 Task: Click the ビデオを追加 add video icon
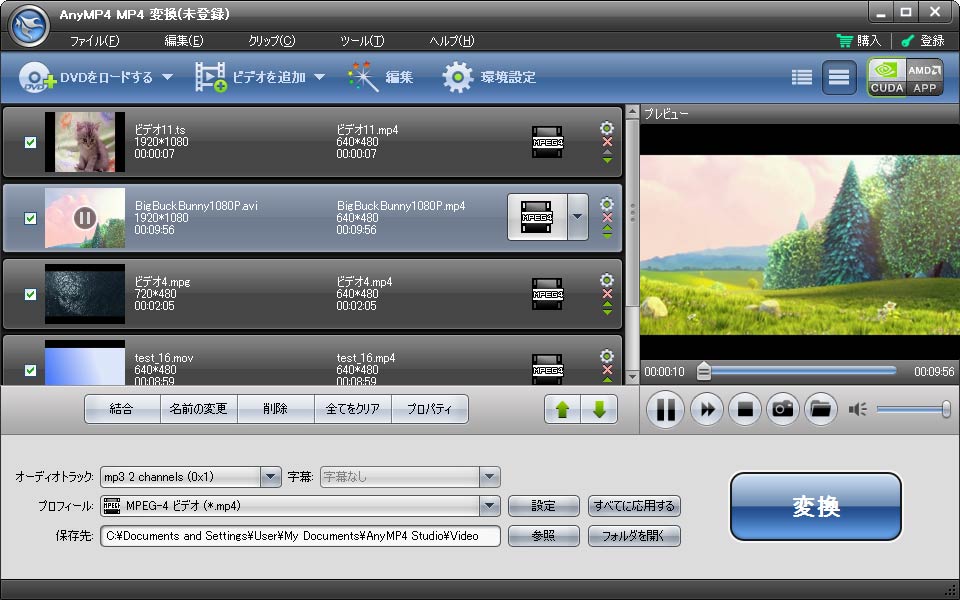213,76
